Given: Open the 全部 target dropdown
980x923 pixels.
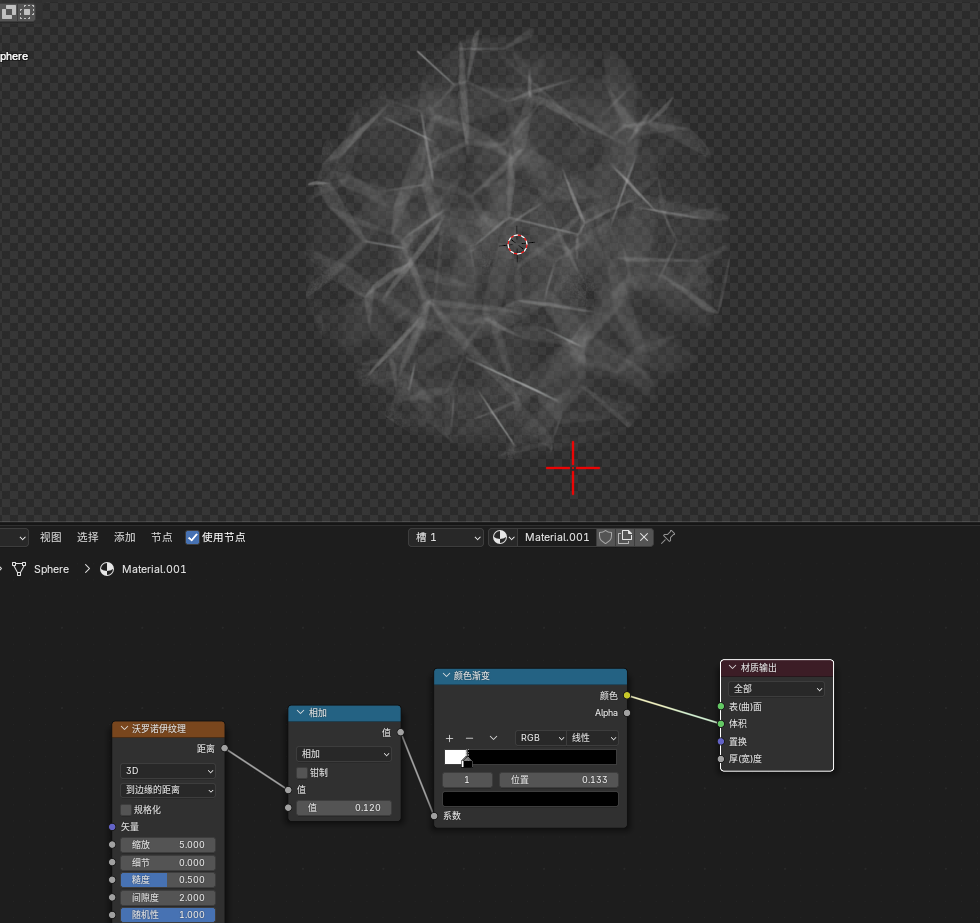Looking at the screenshot, I should 776,689.
